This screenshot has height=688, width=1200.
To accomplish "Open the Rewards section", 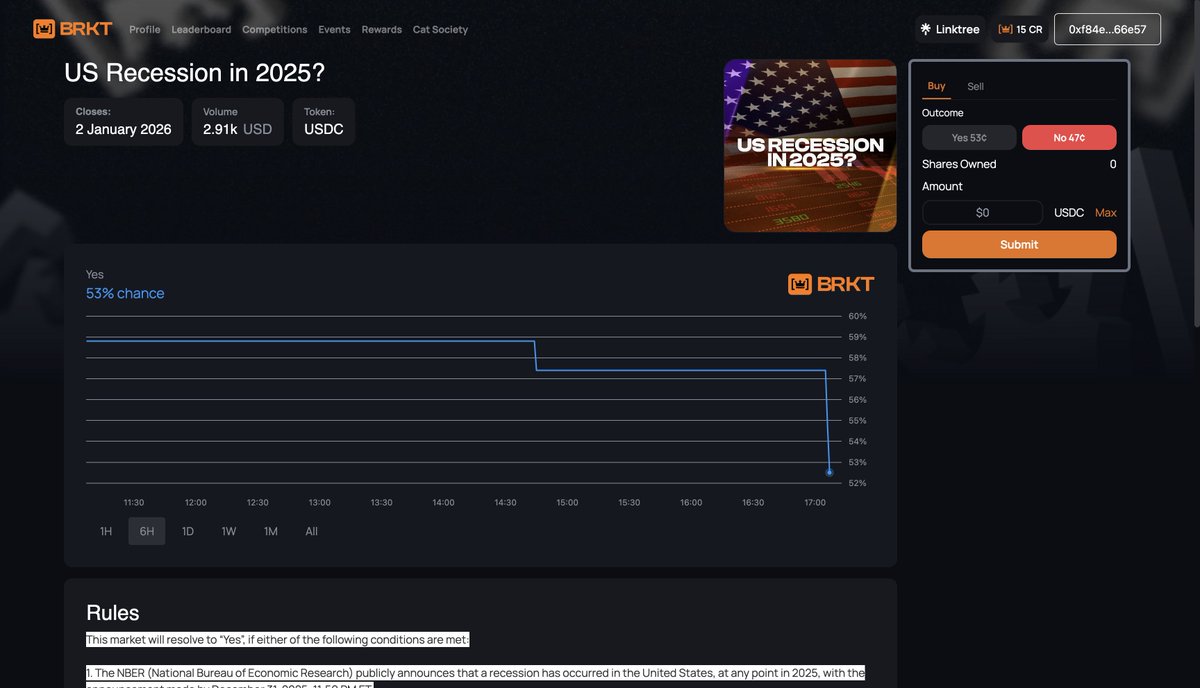I will (x=382, y=30).
